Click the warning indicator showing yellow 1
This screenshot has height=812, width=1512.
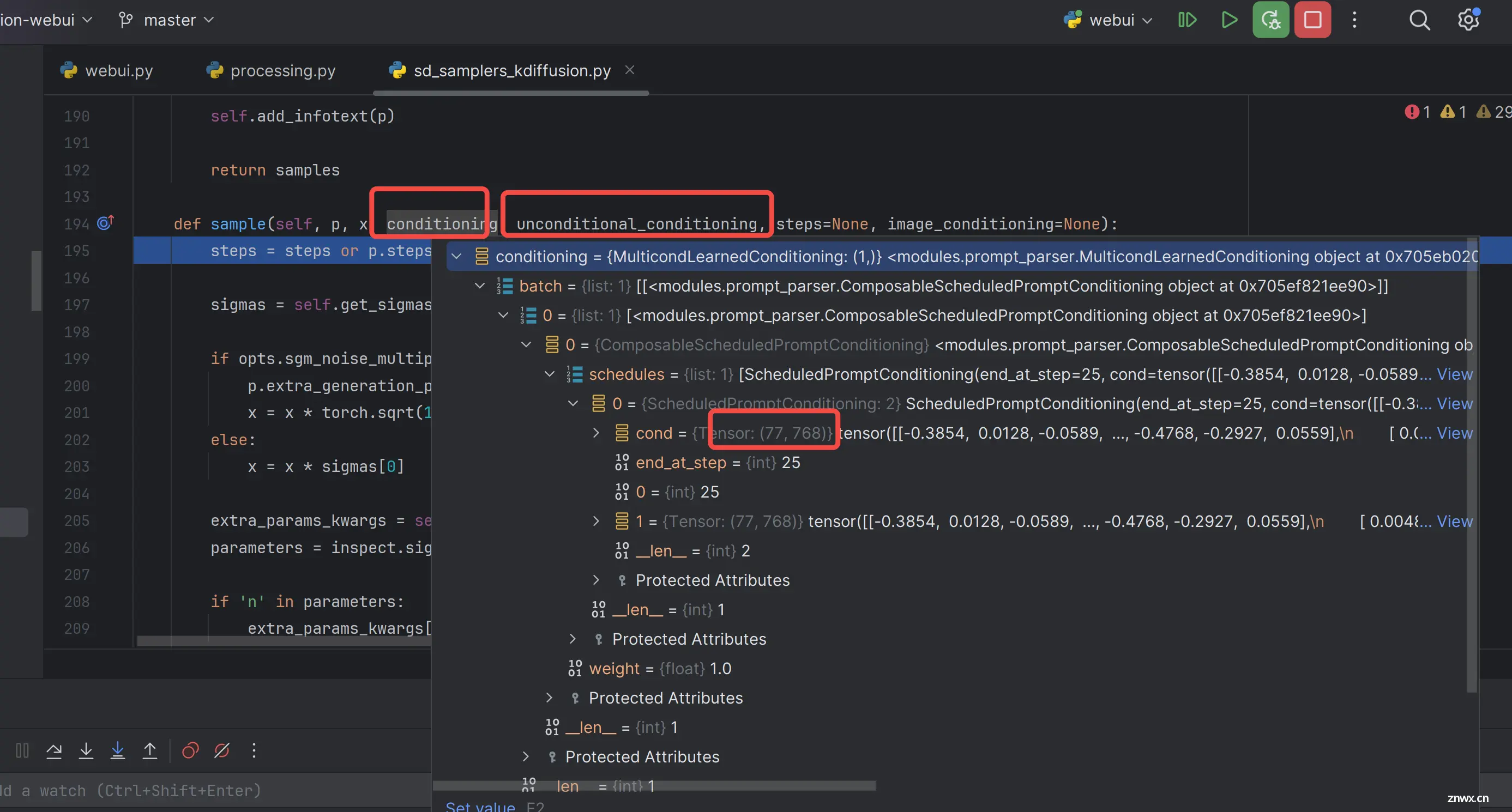tap(1453, 112)
